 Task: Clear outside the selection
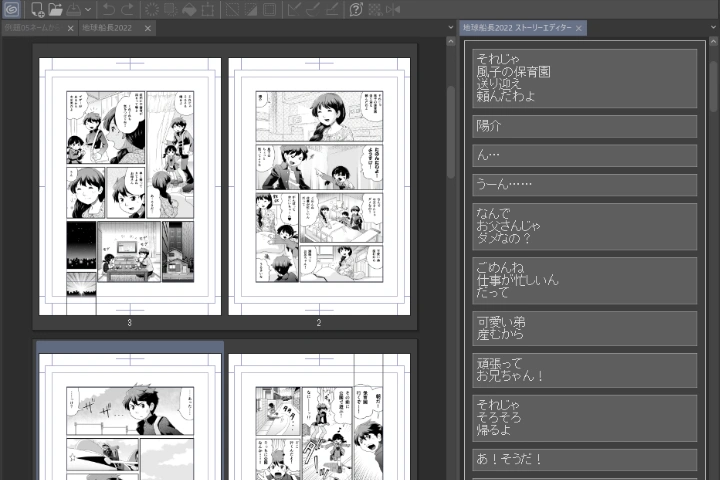coord(170,9)
